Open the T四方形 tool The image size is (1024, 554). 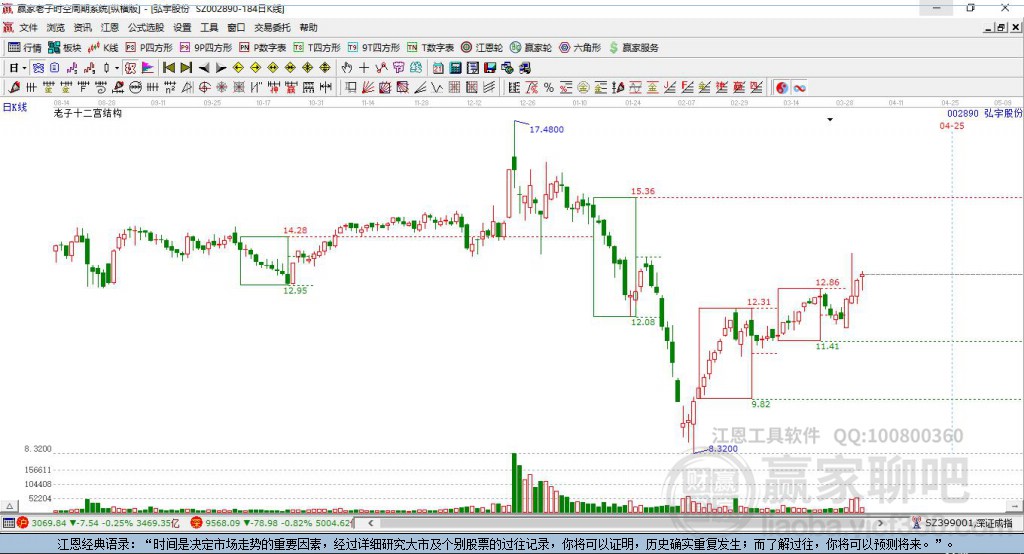tap(317, 48)
